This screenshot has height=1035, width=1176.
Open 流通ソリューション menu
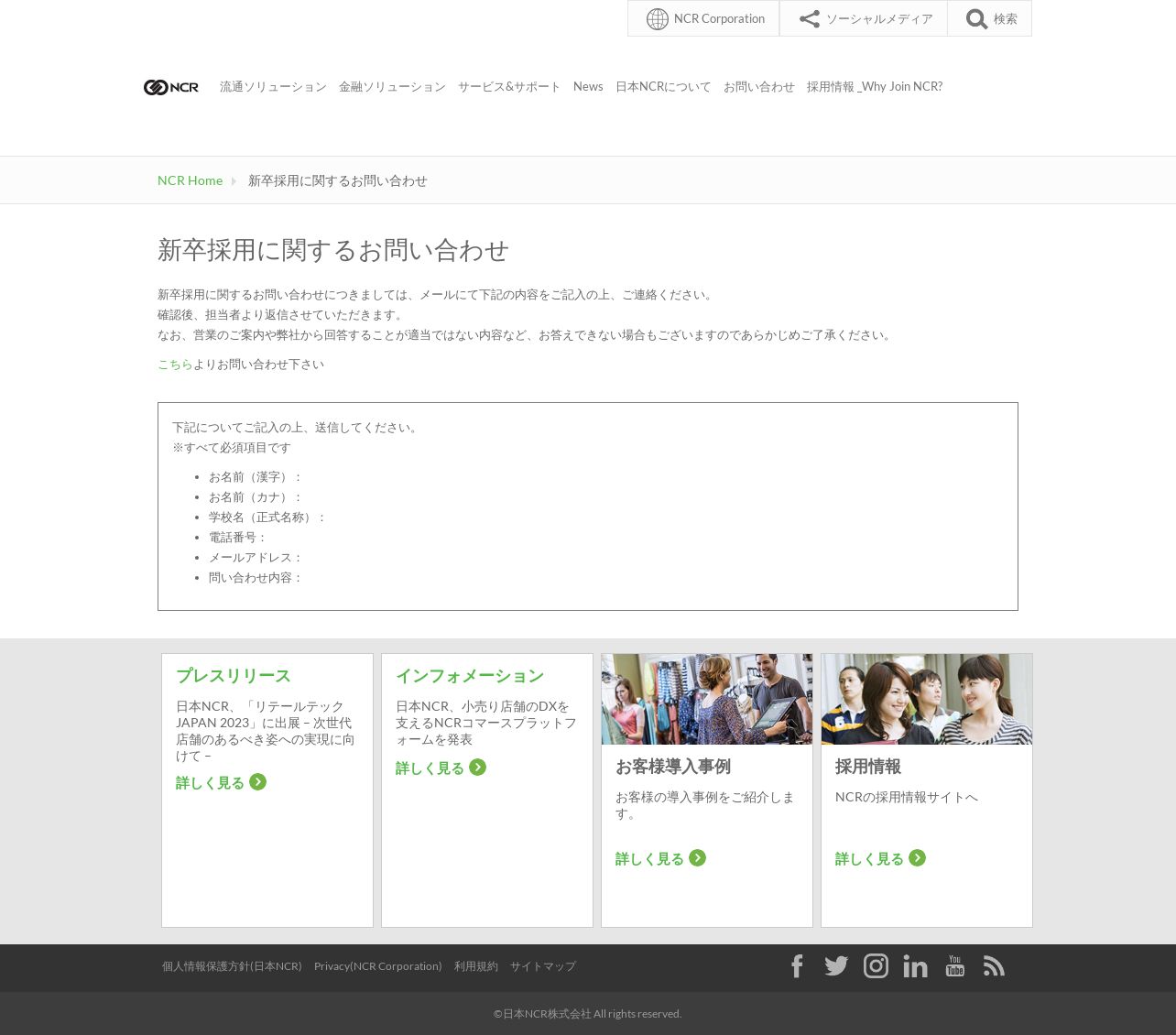273,87
